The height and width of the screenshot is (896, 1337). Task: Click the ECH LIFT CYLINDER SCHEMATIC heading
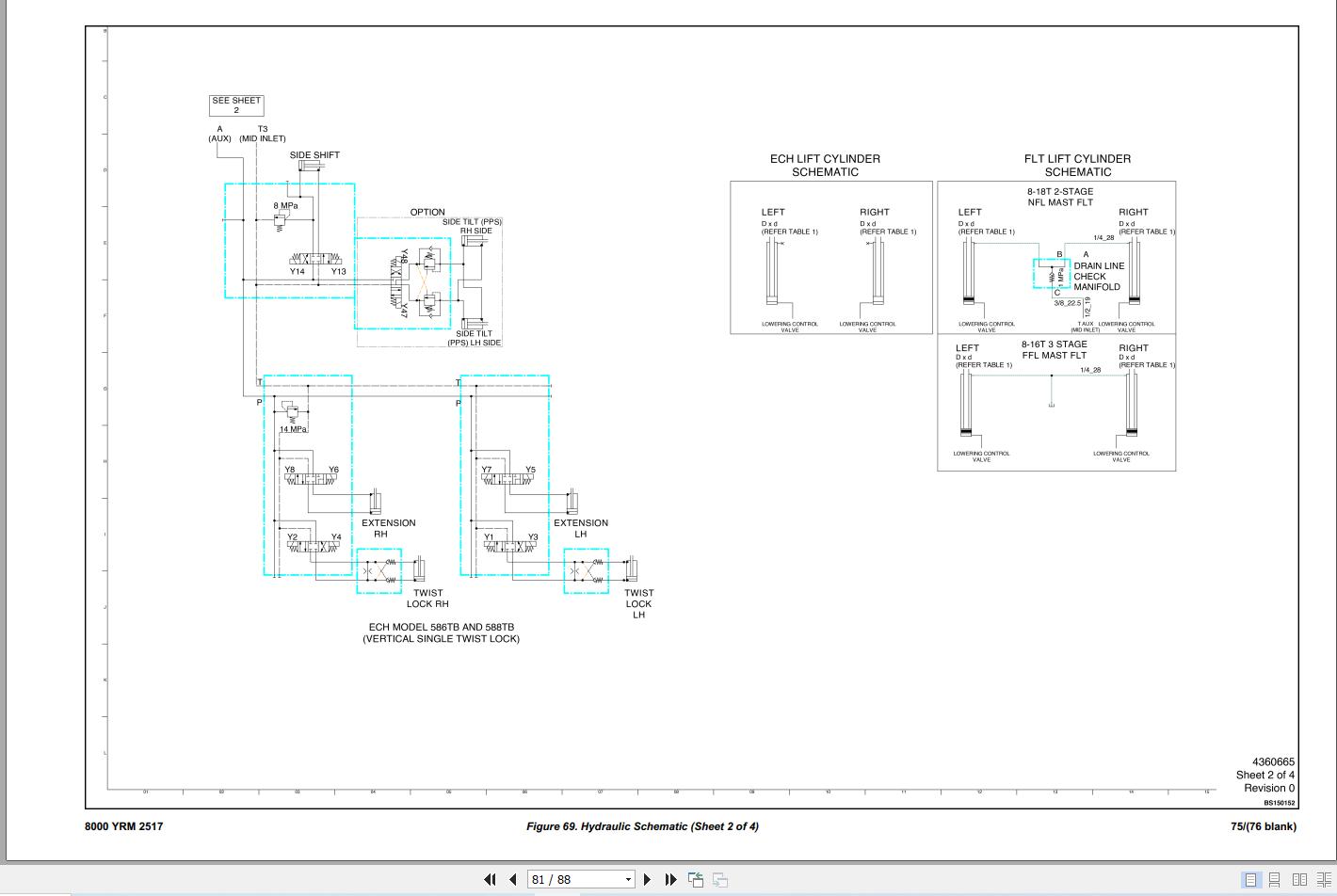pos(825,166)
